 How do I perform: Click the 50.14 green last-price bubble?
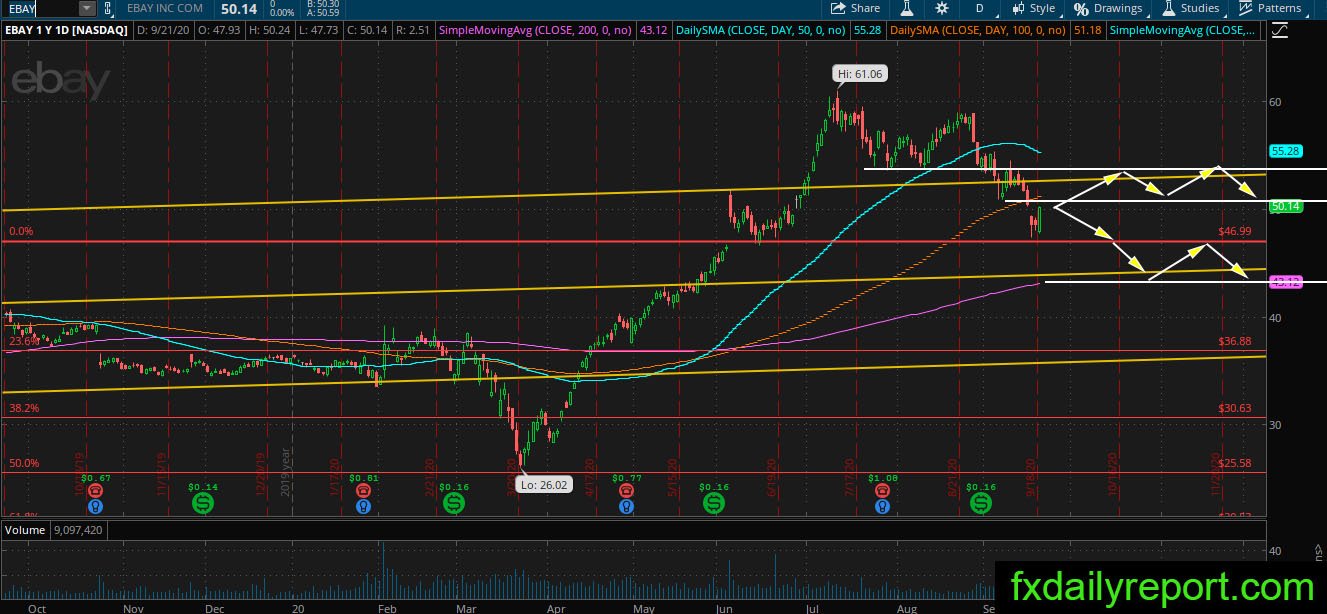click(1284, 207)
